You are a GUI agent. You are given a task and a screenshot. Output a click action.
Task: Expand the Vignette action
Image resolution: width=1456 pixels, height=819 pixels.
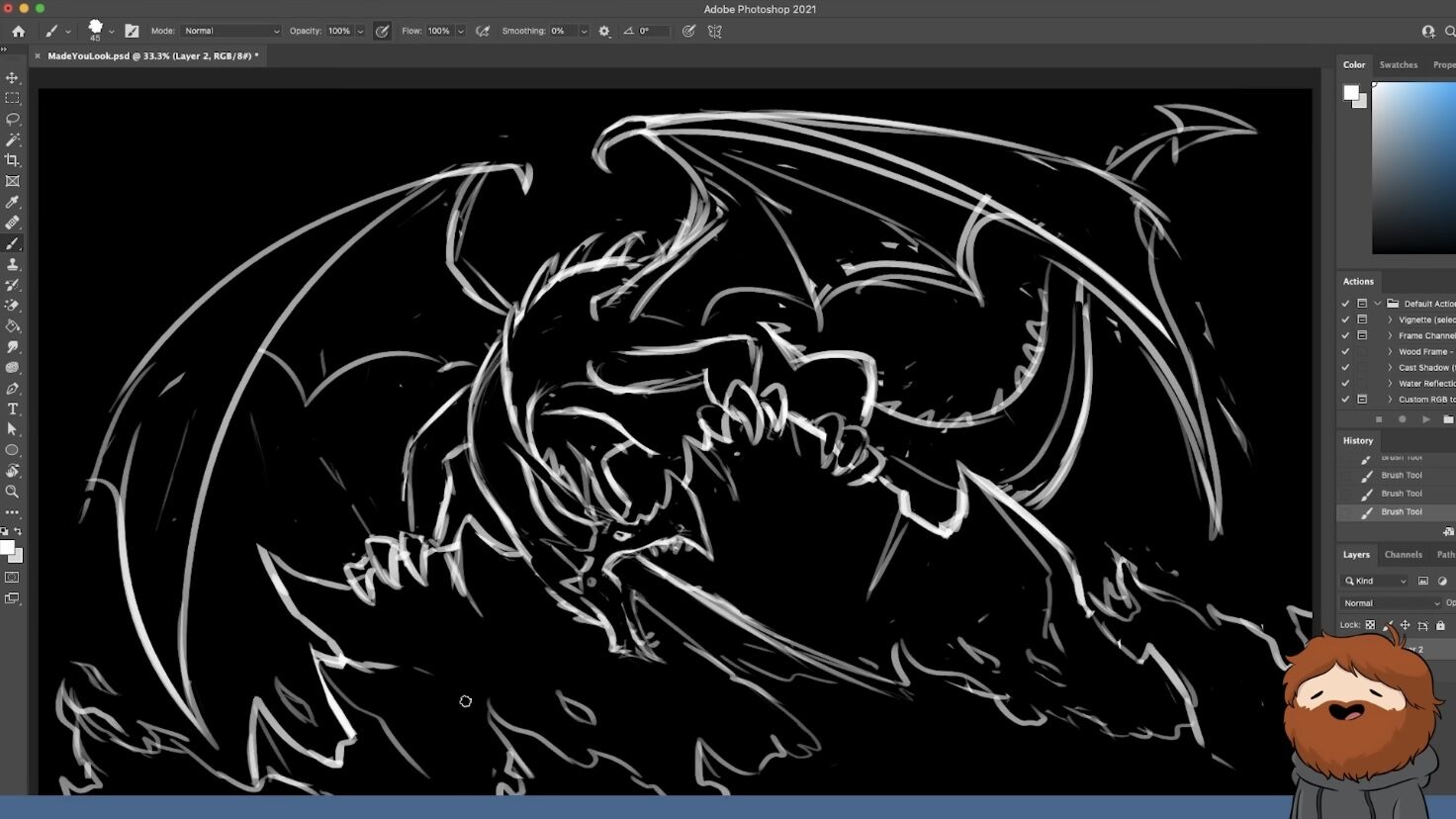pyautogui.click(x=1390, y=319)
